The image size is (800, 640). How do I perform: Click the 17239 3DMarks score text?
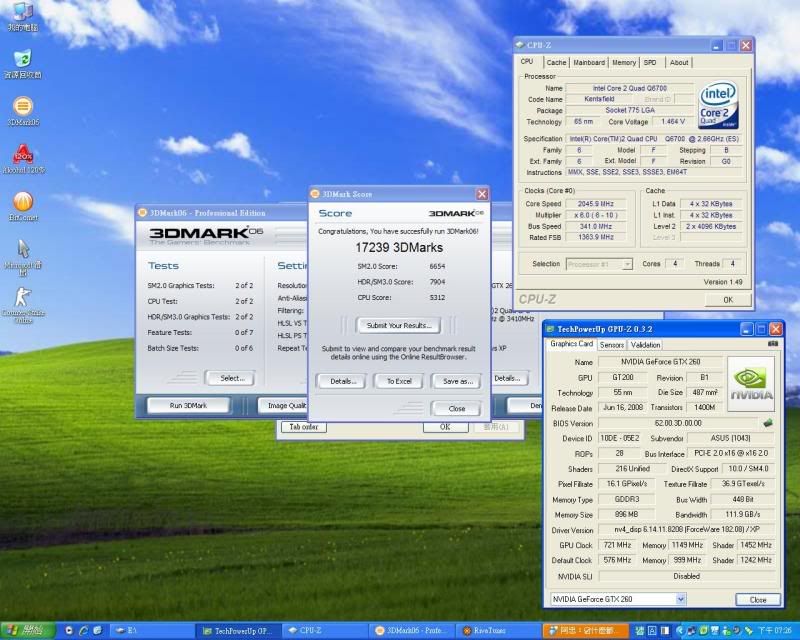point(399,248)
